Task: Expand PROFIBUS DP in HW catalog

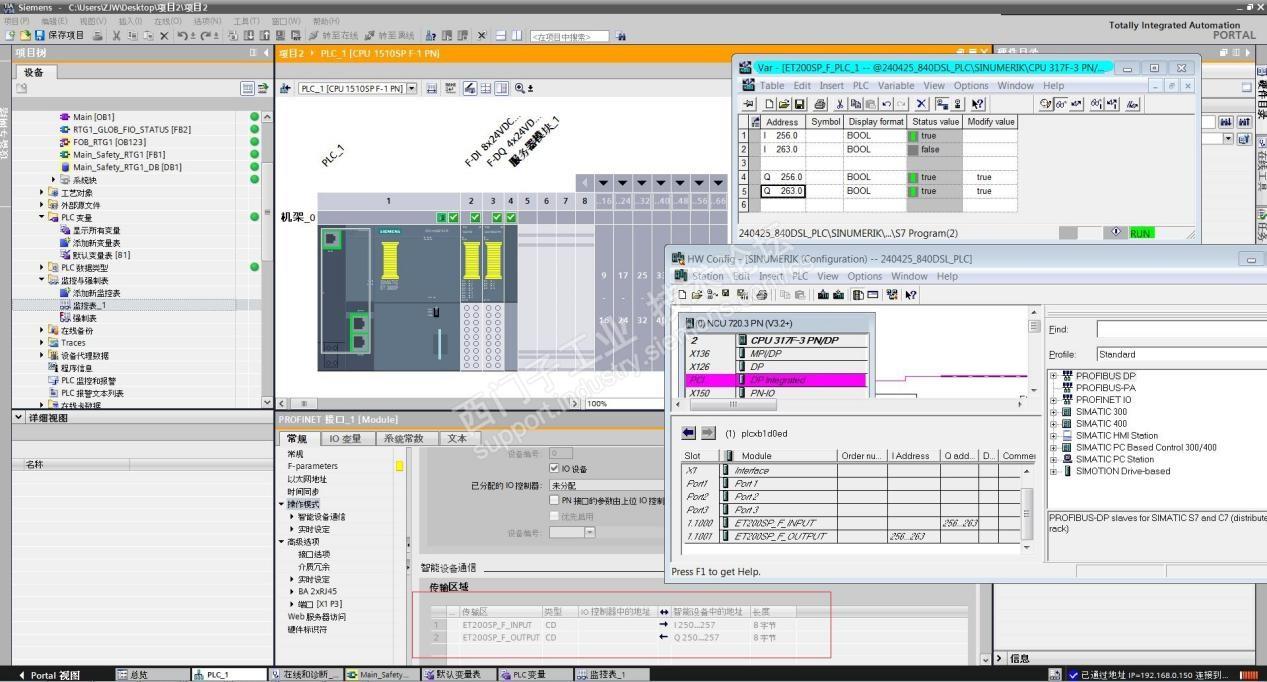Action: click(1054, 376)
